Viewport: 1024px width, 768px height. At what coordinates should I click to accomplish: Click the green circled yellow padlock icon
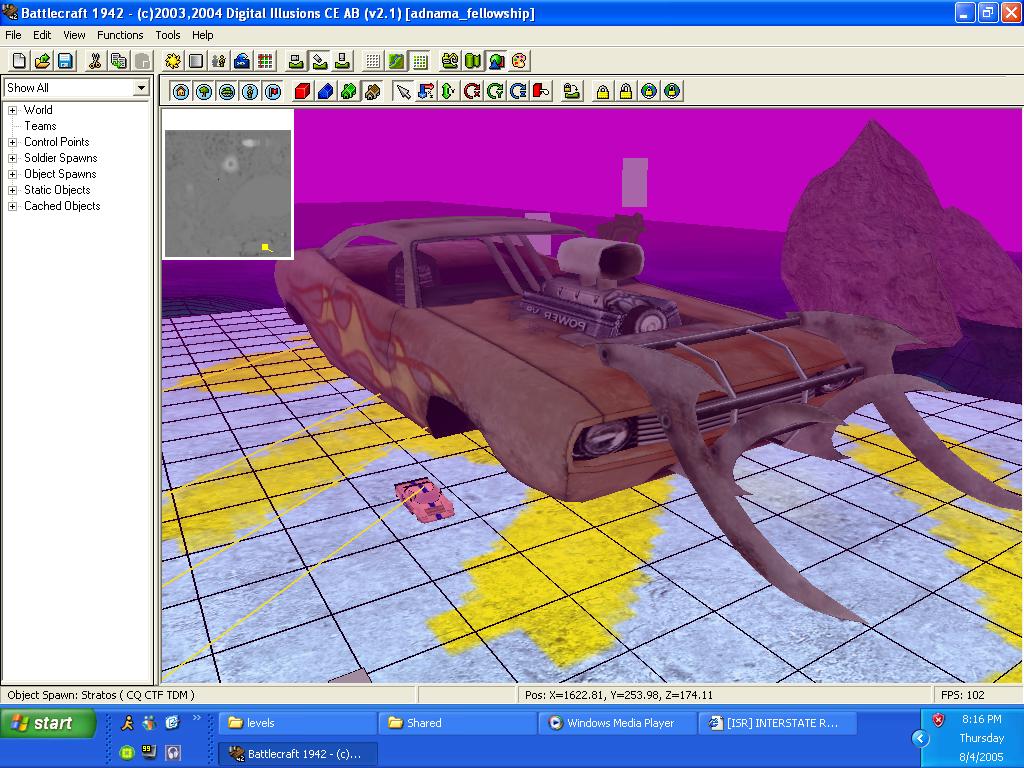672,91
